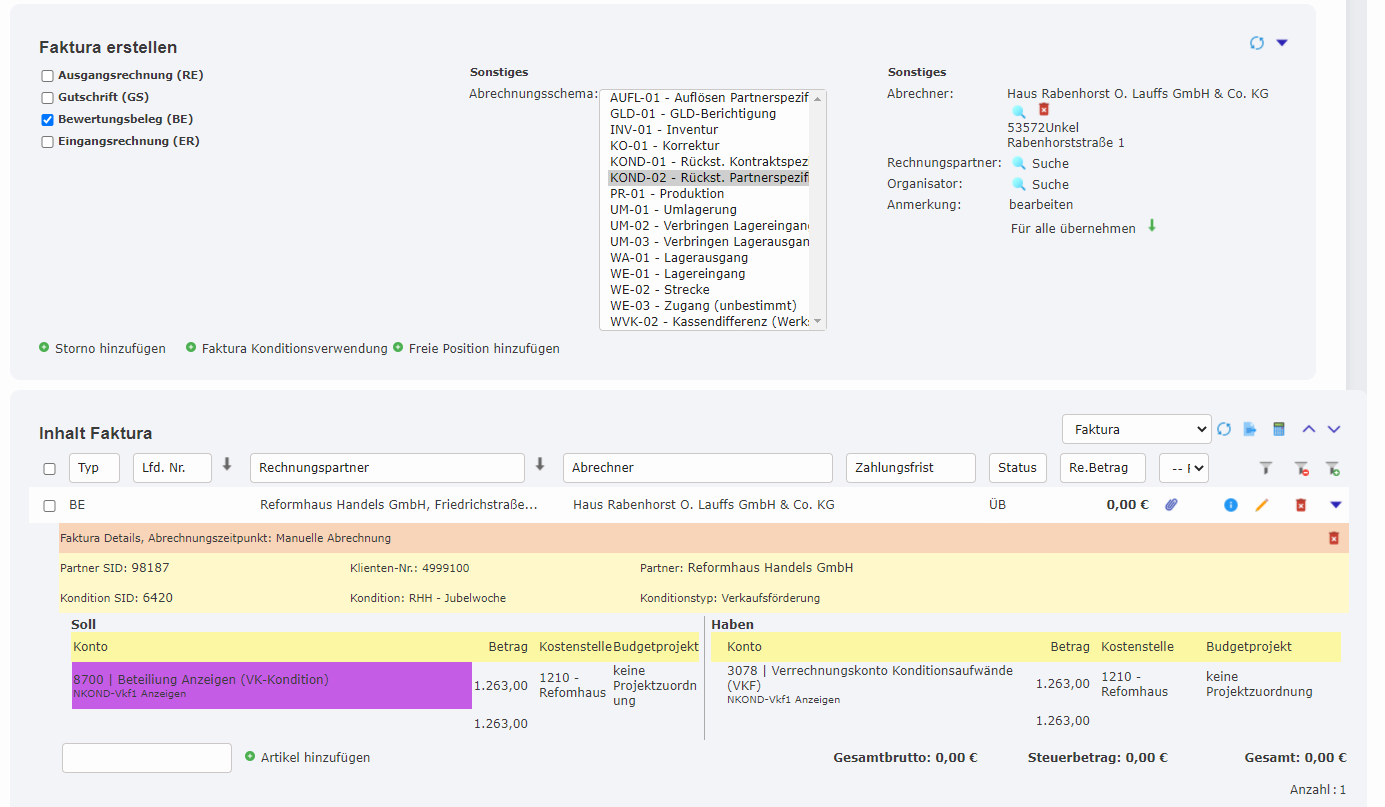Click Storno hinzufügen
This screenshot has height=807, width=1385.
coord(110,348)
